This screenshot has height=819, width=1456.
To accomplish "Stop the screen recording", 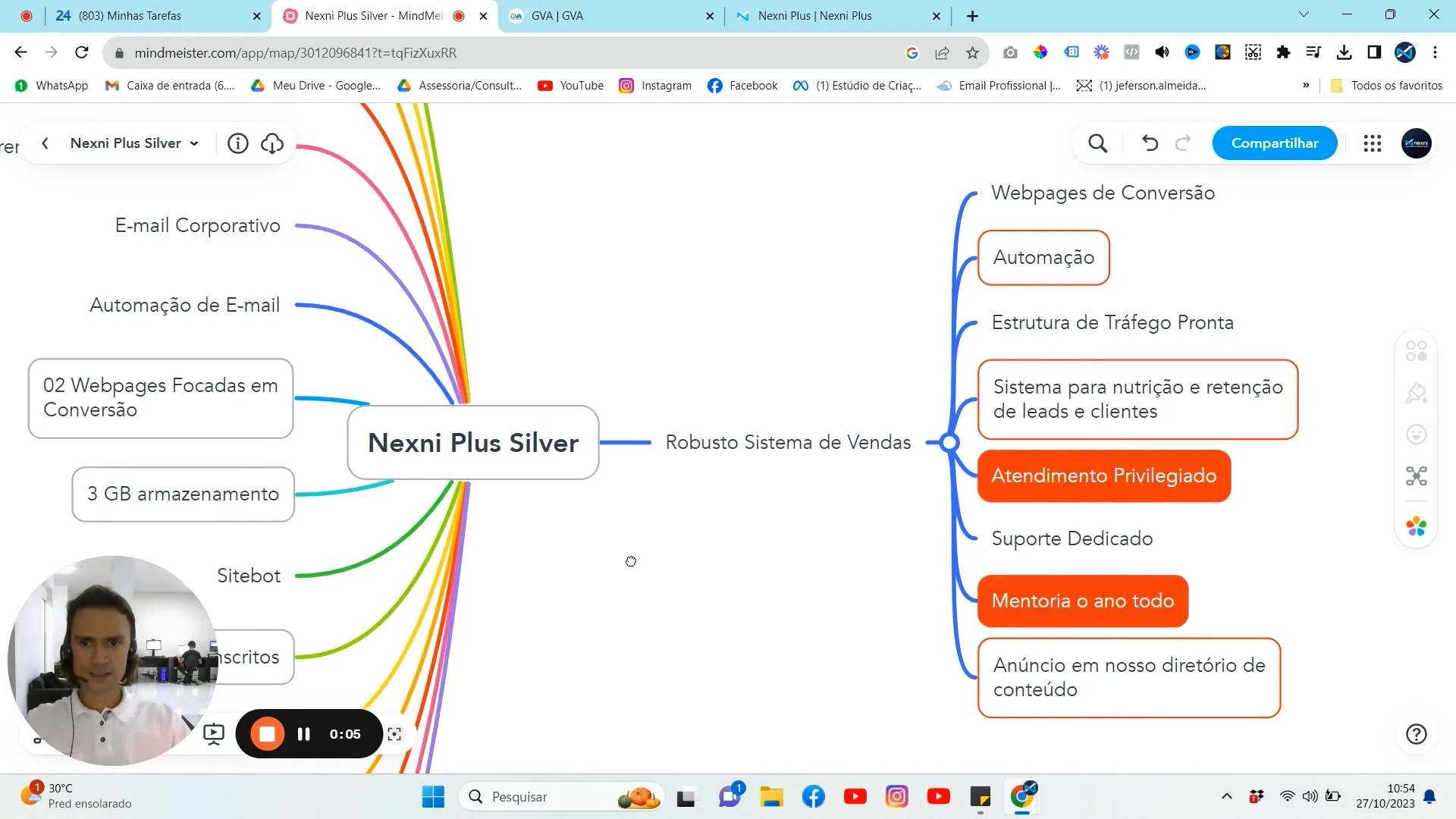I will (267, 734).
